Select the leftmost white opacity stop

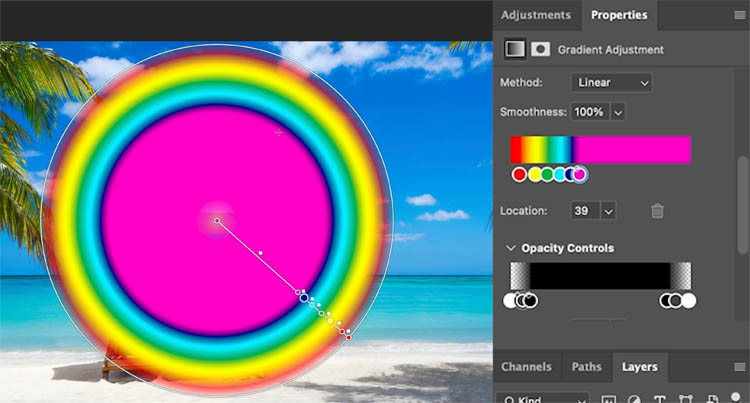coord(510,301)
